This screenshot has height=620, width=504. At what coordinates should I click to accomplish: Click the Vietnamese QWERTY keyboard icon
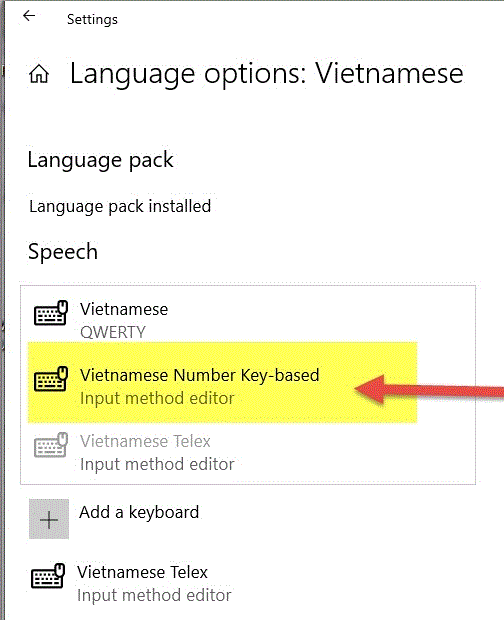pyautogui.click(x=51, y=313)
